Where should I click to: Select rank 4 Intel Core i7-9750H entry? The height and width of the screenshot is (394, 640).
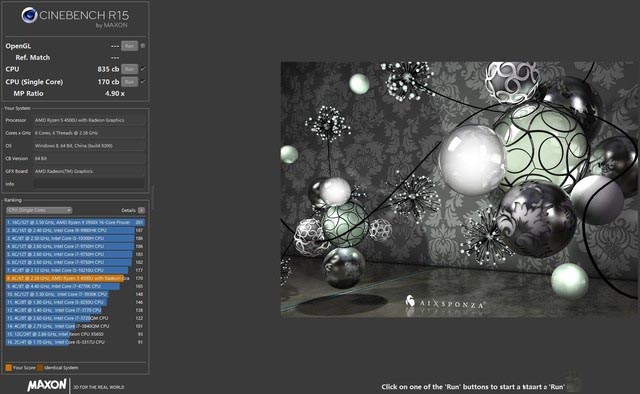[75, 246]
